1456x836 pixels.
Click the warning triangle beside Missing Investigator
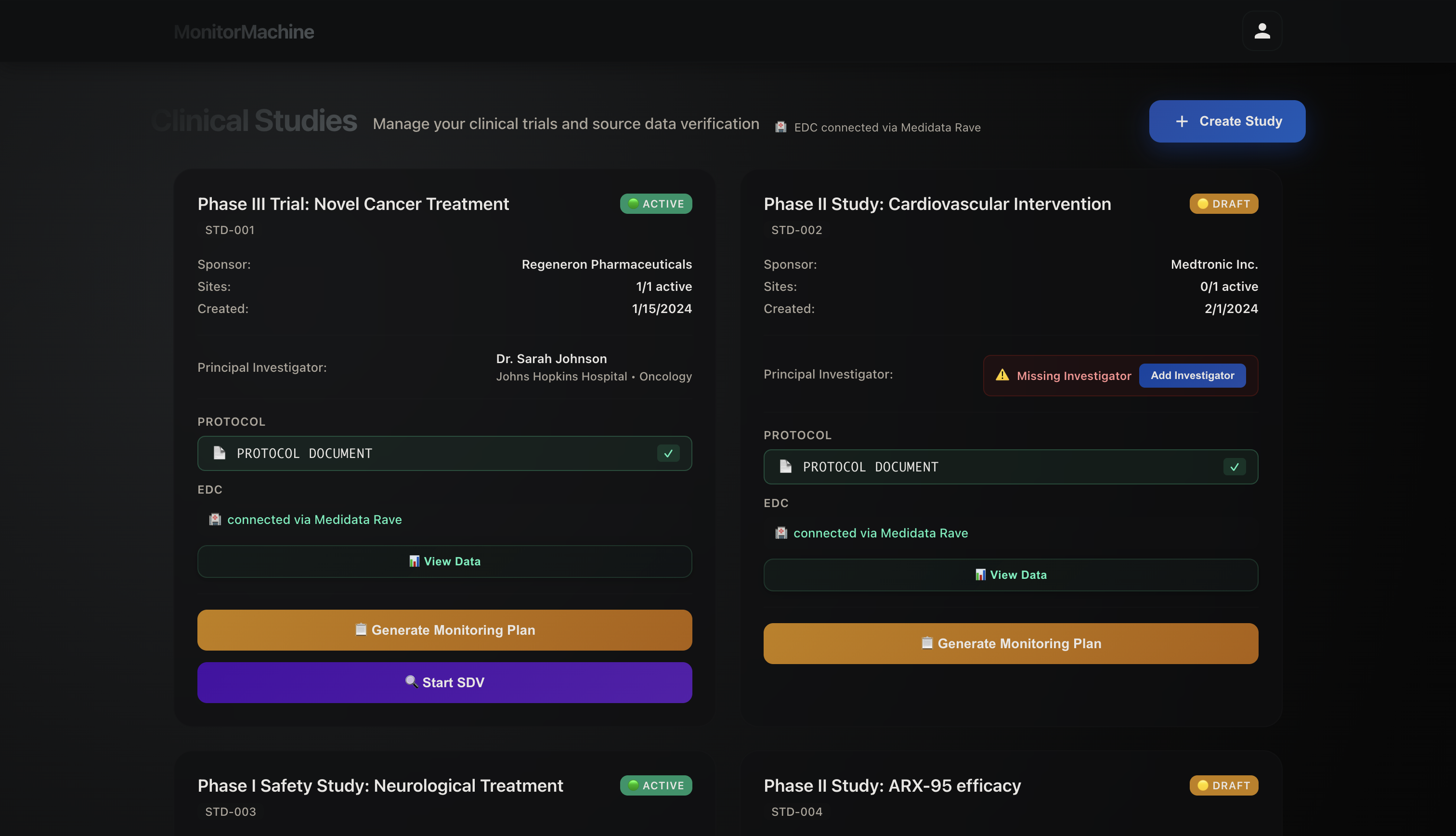1002,375
